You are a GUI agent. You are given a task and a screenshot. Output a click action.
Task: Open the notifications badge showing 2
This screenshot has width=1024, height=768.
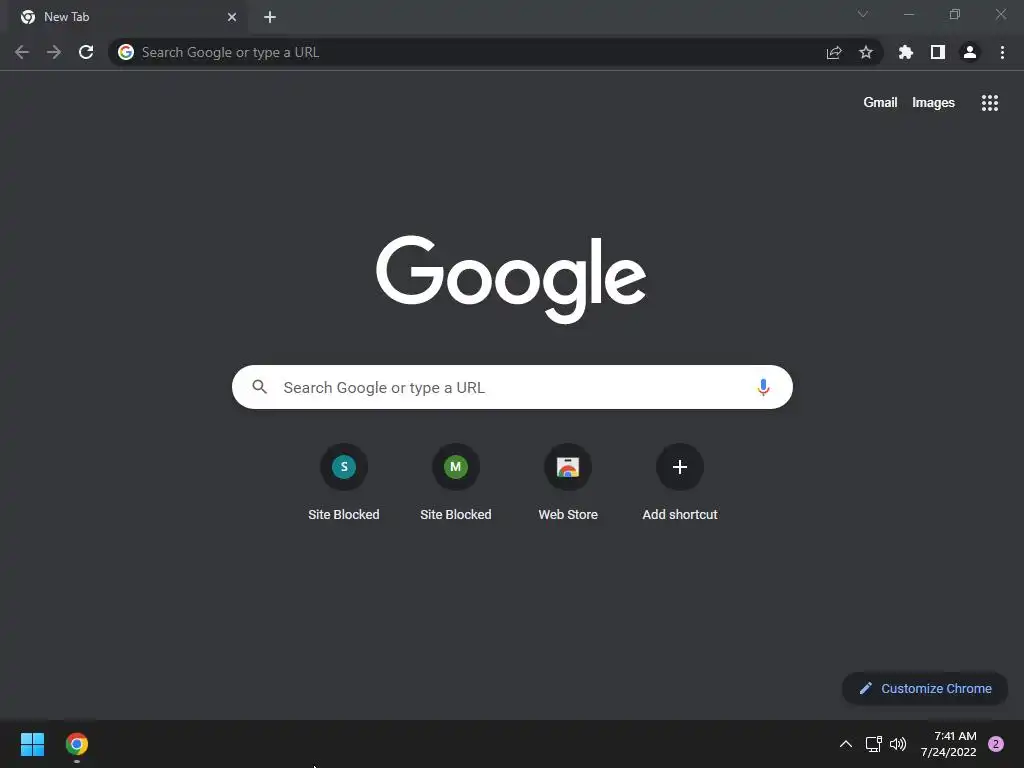point(996,744)
